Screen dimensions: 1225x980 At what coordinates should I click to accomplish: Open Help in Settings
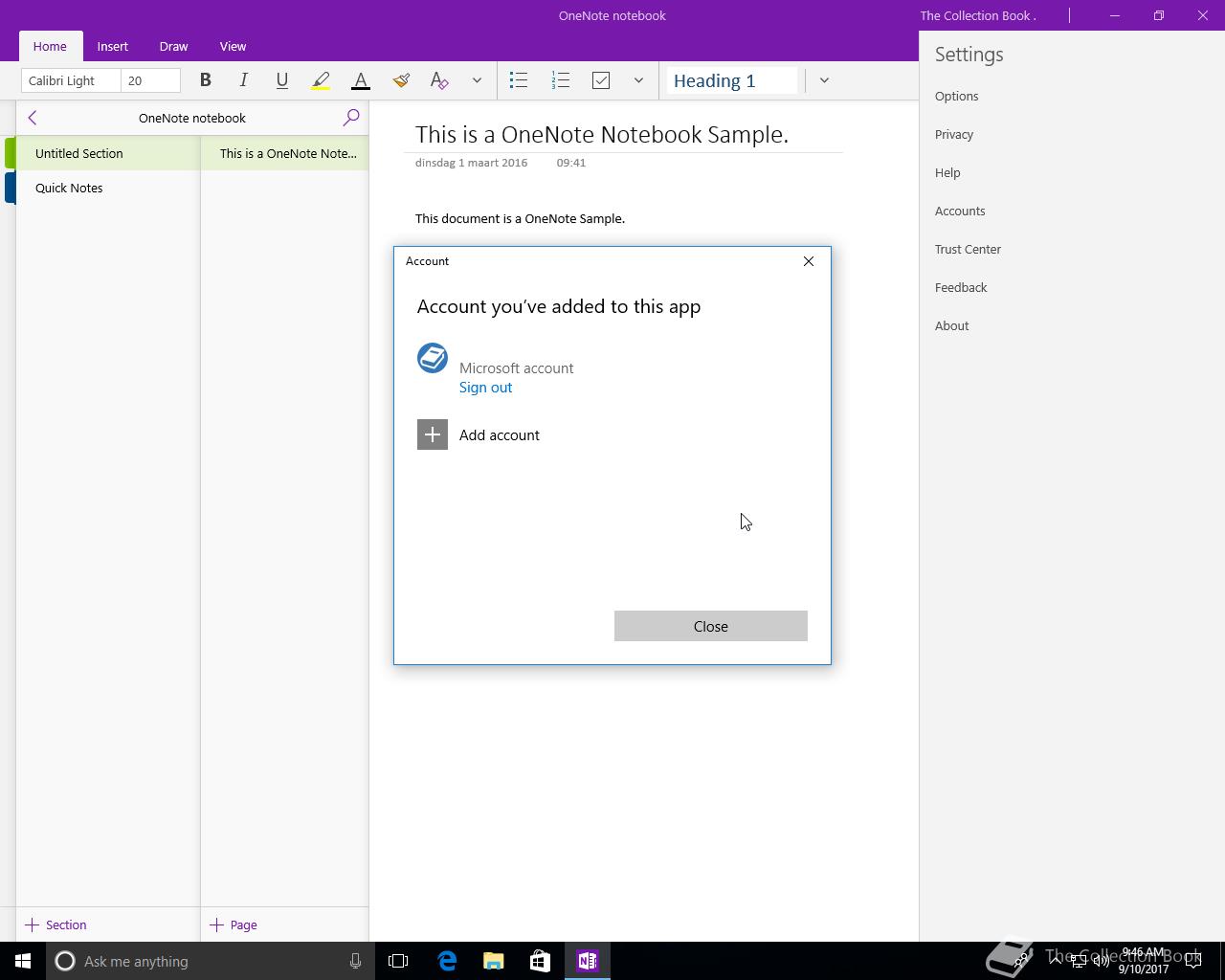click(x=947, y=172)
